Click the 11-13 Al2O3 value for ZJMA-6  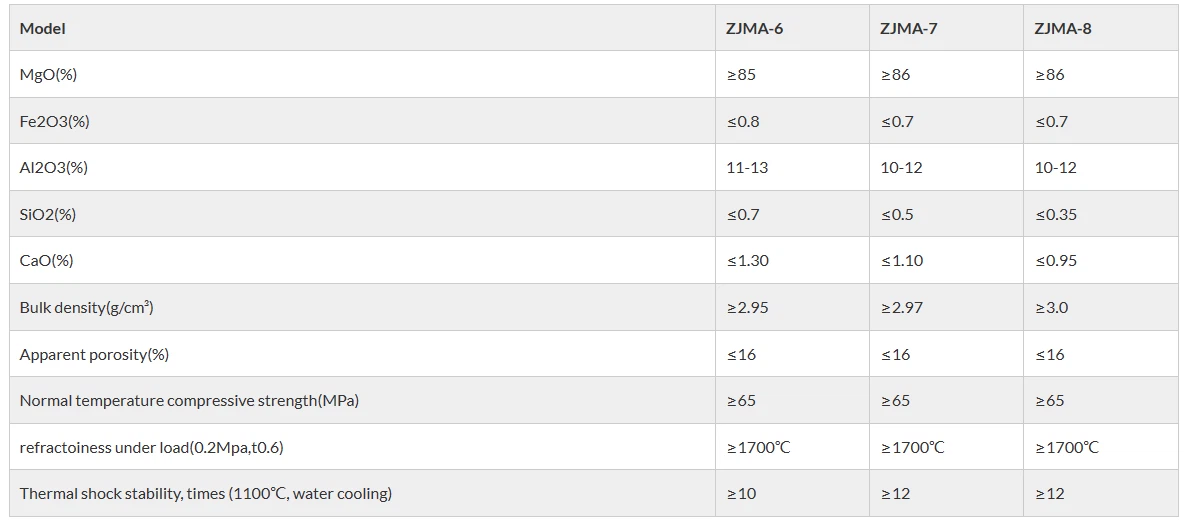tap(747, 168)
